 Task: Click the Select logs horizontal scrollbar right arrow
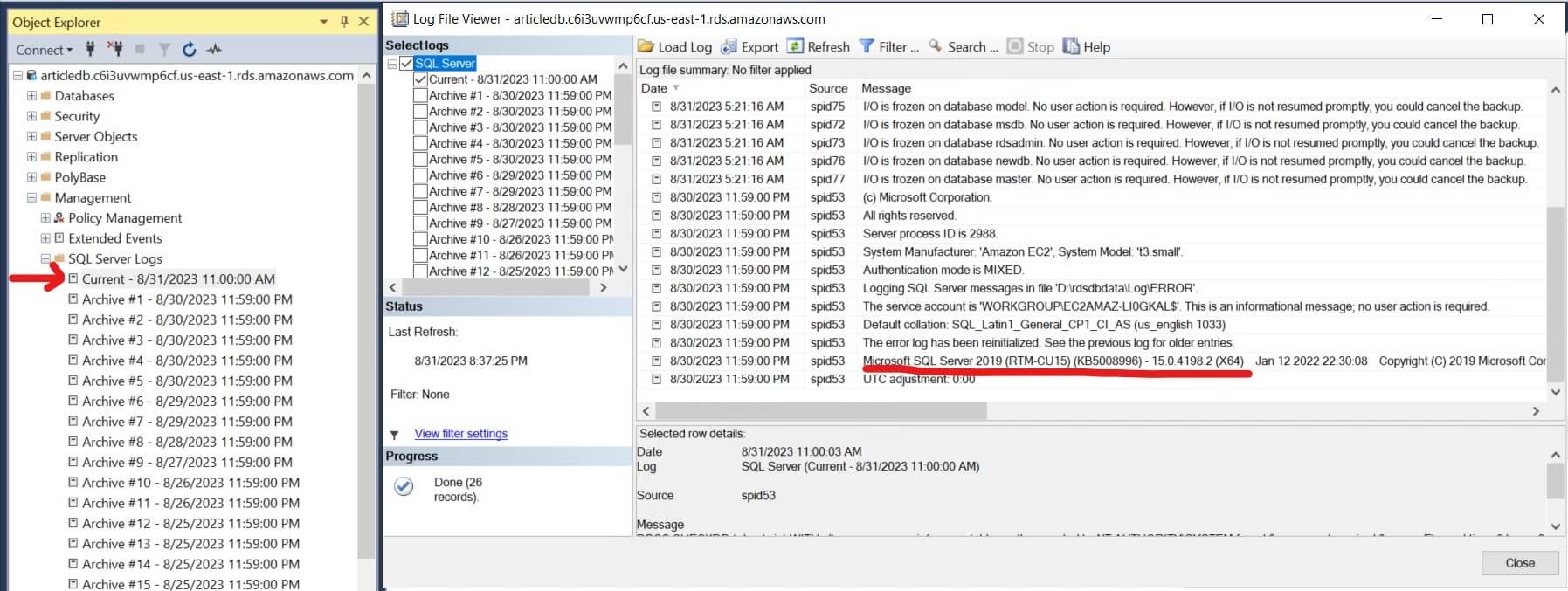click(x=604, y=287)
